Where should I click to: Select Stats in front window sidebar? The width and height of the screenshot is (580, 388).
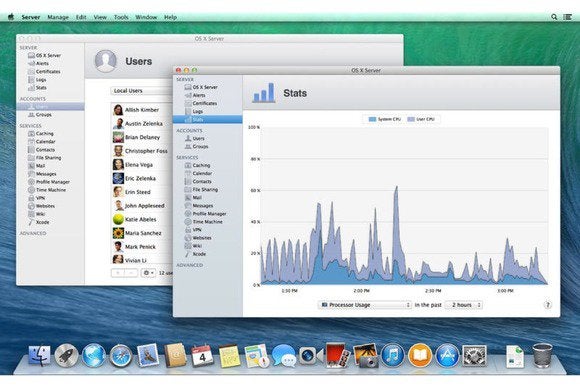click(x=208, y=119)
